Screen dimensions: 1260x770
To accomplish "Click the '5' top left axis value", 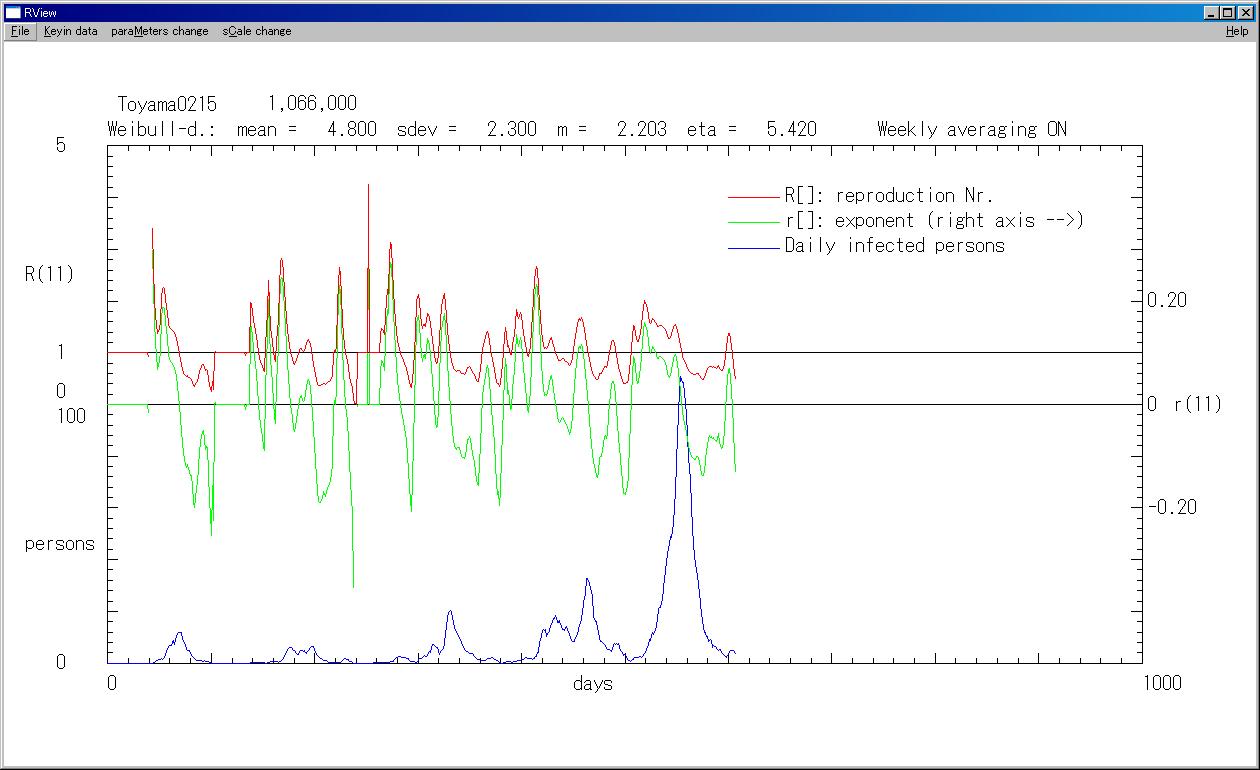I will 60,145.
